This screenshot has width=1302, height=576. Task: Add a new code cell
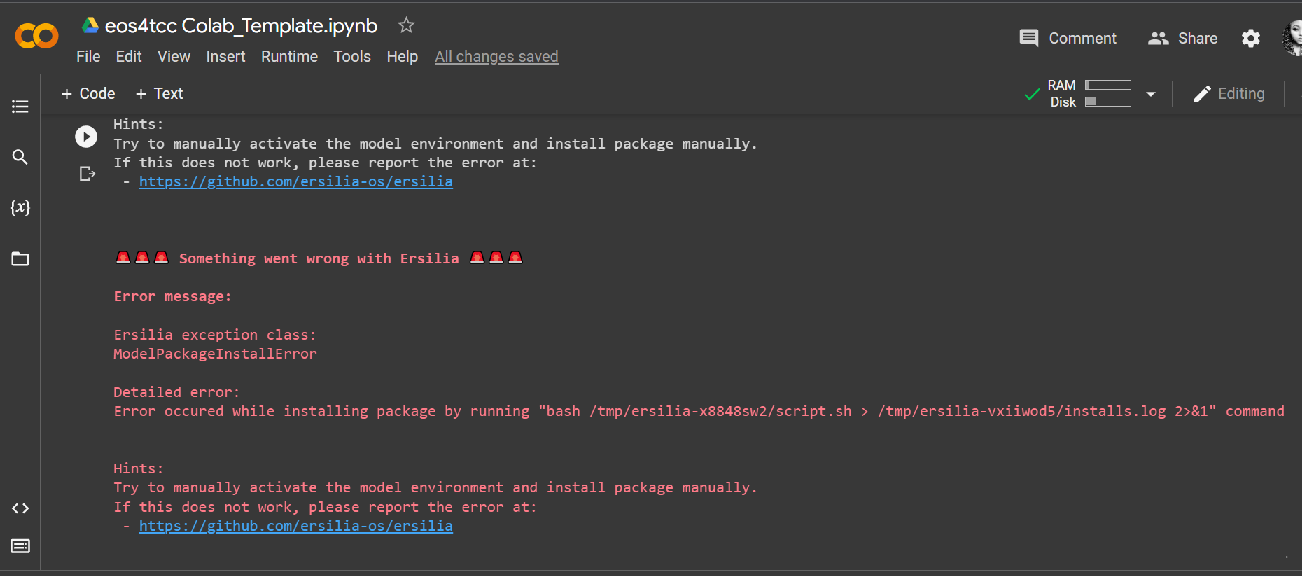coord(88,93)
